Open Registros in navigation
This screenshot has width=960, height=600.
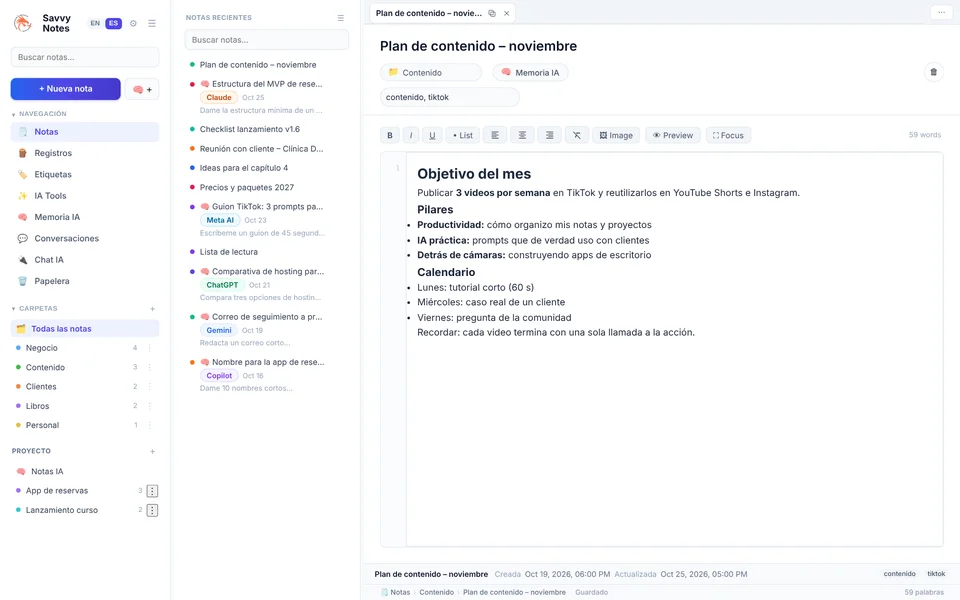point(84,153)
